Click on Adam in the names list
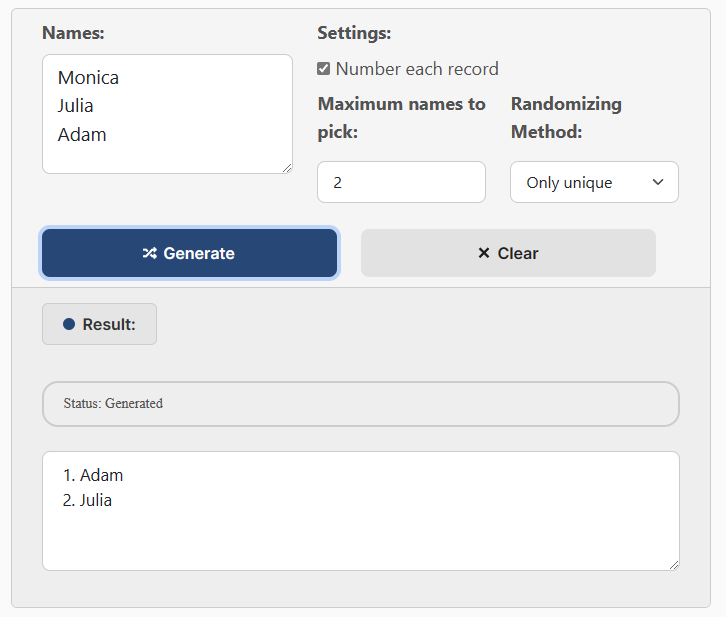This screenshot has height=617, width=726. tap(82, 135)
